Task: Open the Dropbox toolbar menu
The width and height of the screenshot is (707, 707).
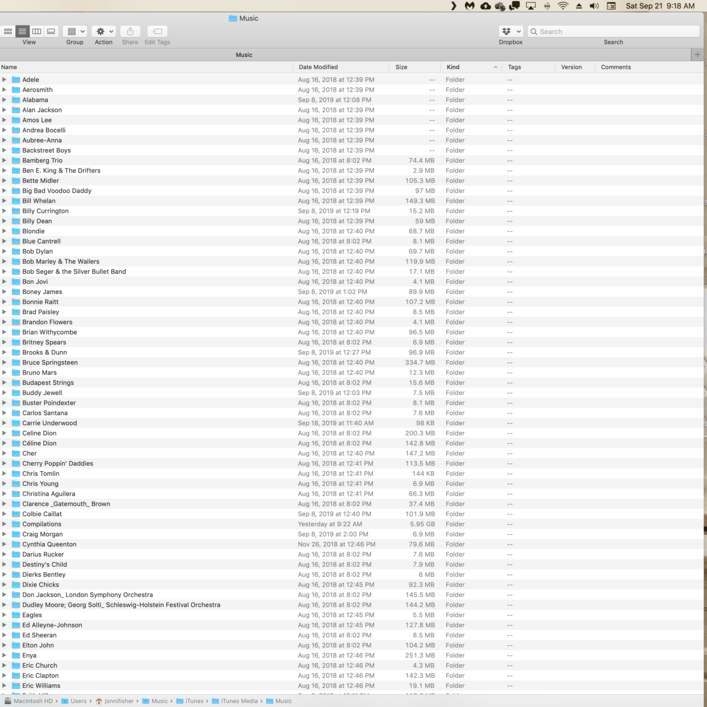Action: point(511,31)
